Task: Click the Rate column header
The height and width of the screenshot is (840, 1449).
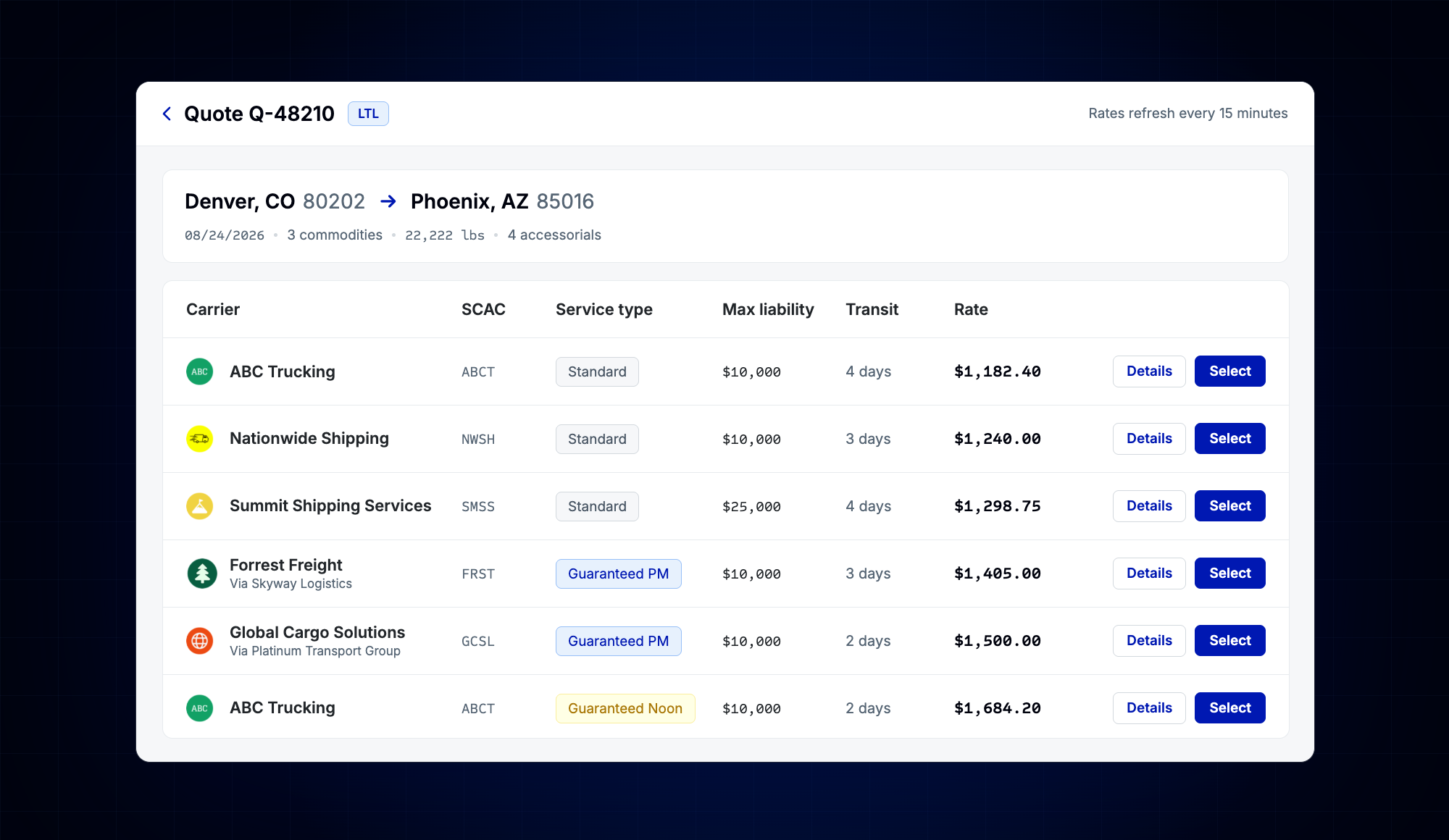Action: click(x=971, y=309)
